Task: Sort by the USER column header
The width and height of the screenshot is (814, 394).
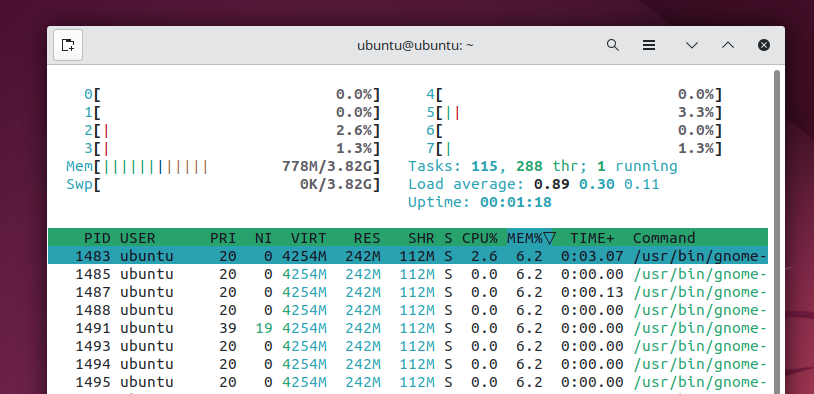Action: point(138,238)
